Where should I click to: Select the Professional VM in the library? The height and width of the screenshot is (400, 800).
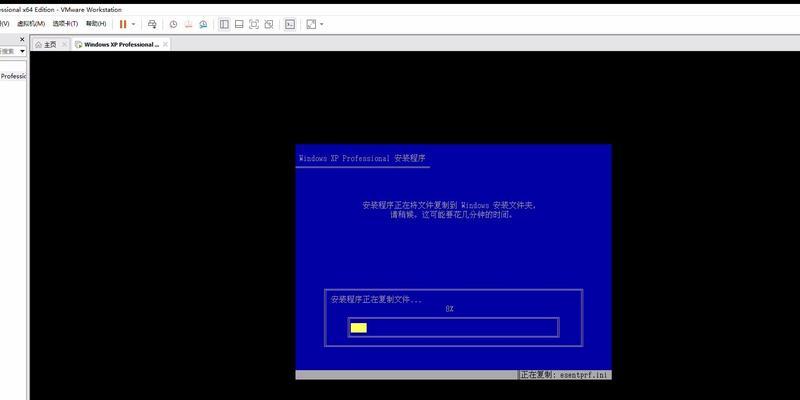pos(13,76)
